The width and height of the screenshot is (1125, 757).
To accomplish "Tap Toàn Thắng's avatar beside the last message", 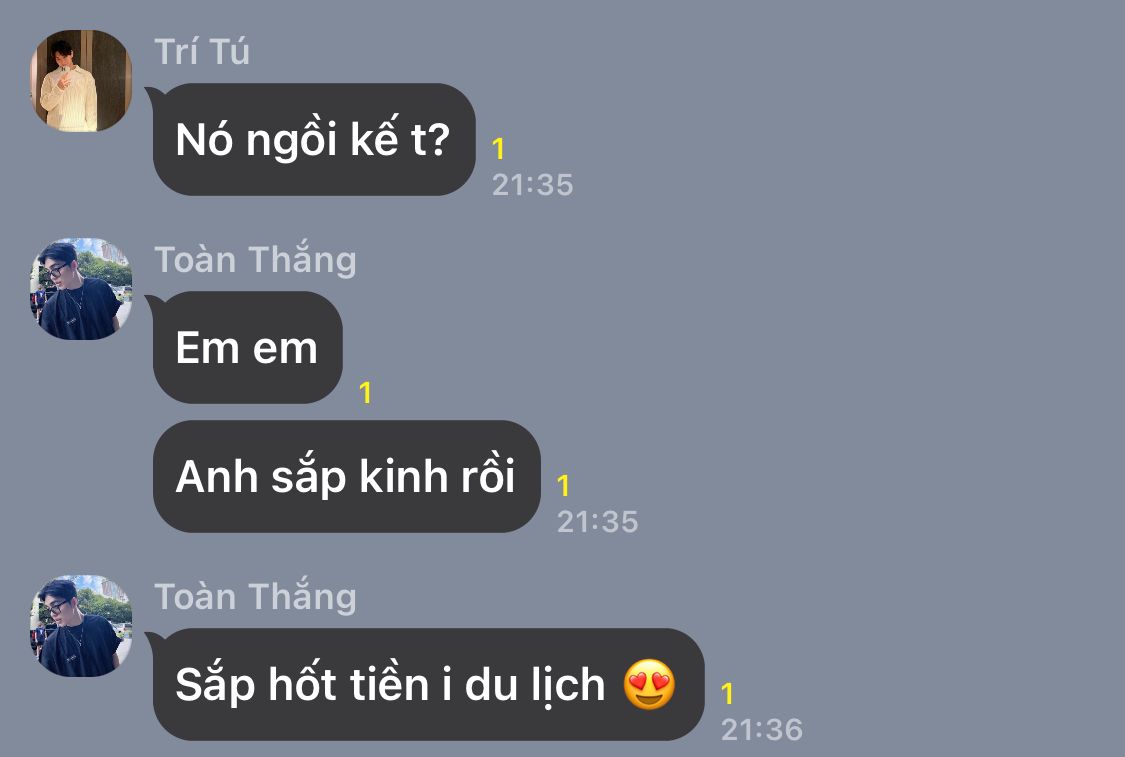I will pyautogui.click(x=81, y=626).
